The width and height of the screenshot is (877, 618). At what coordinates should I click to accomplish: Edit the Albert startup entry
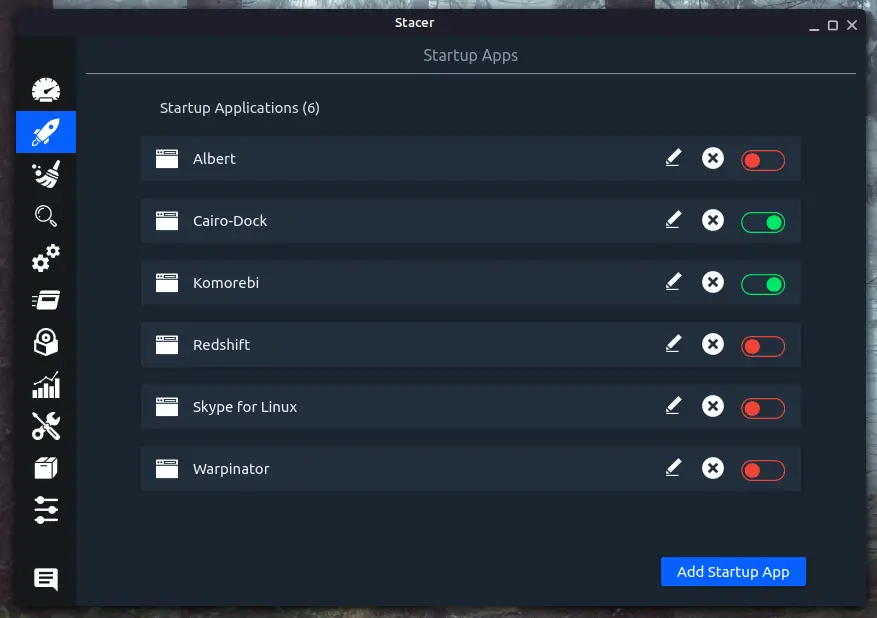(673, 158)
